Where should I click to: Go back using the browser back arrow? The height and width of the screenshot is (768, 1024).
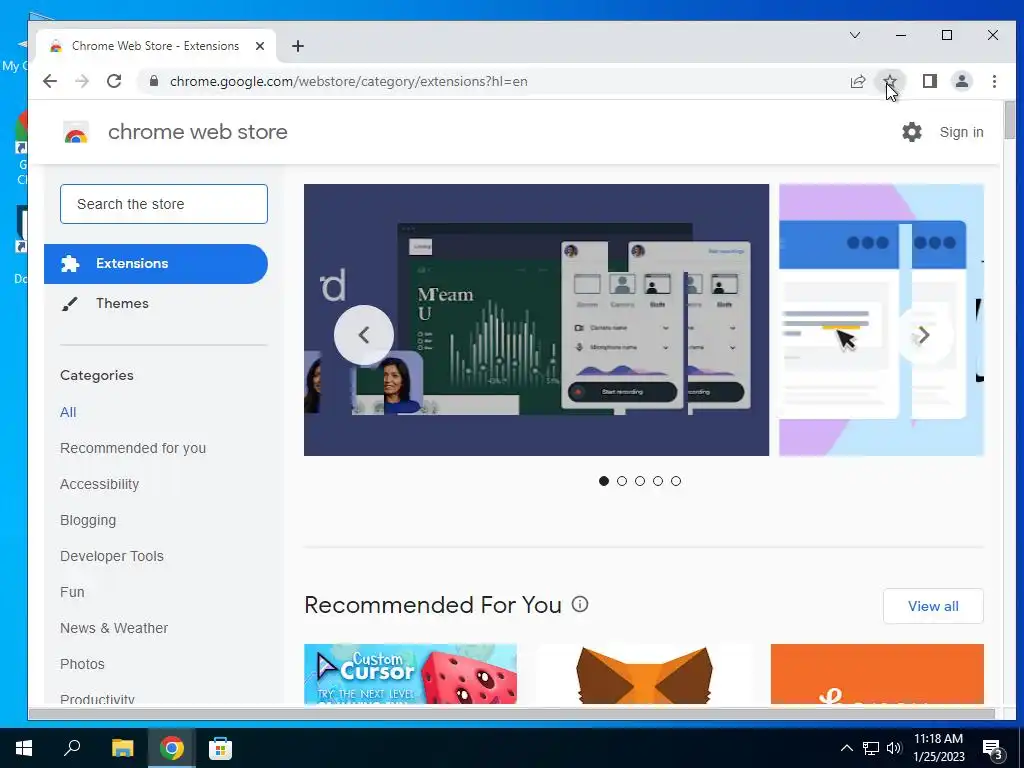coord(50,81)
